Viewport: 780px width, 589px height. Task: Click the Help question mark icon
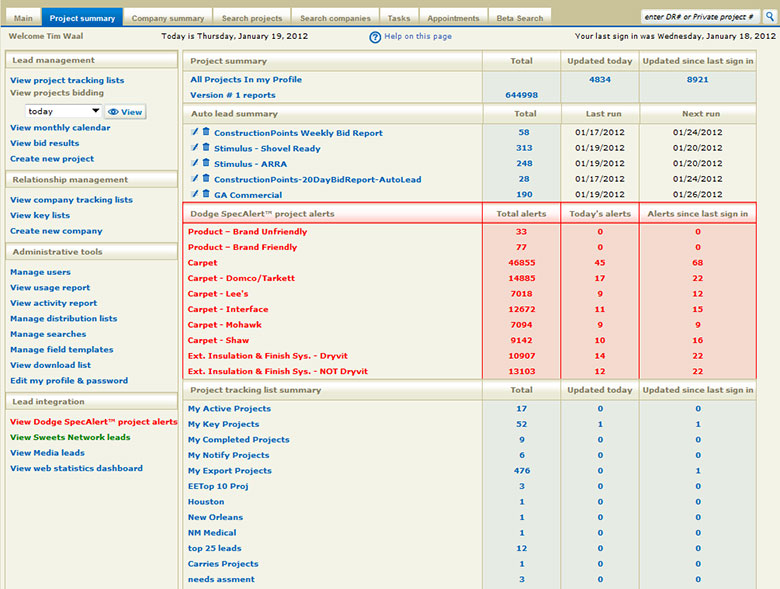pos(375,37)
